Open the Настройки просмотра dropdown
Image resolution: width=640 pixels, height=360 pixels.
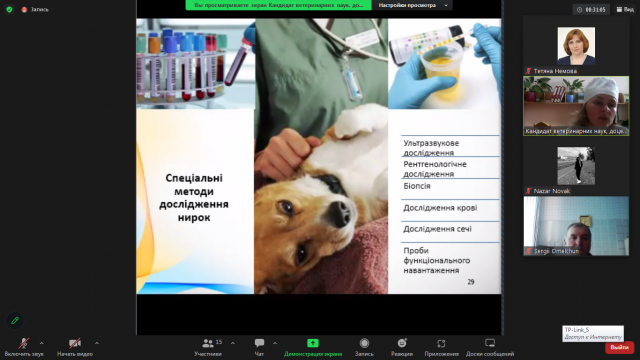[413, 5]
